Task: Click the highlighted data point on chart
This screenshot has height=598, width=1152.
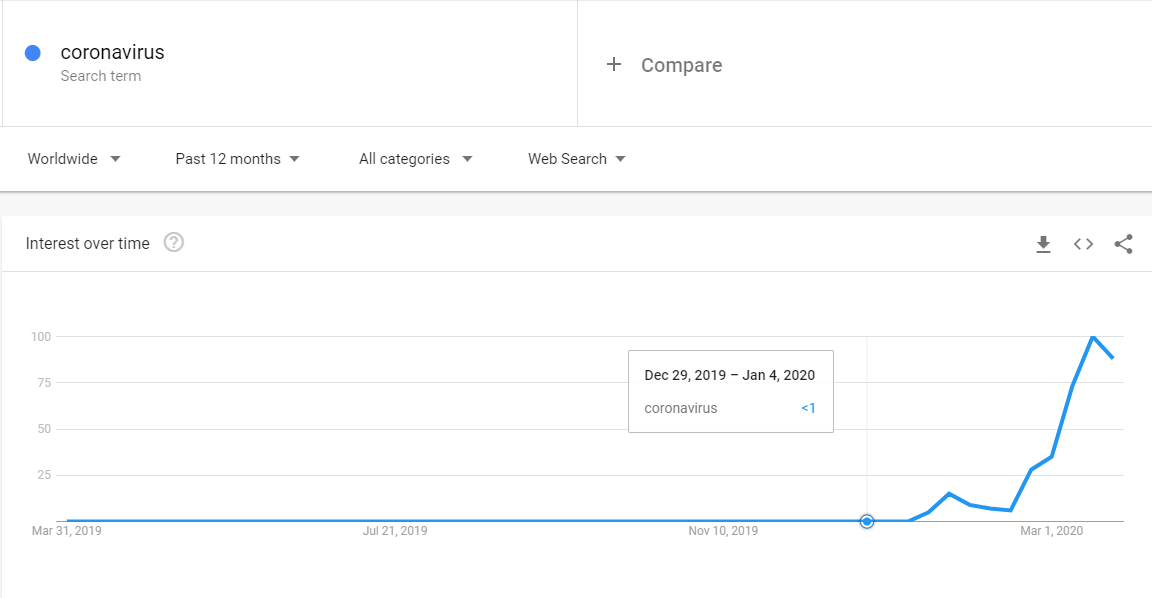Action: click(867, 521)
